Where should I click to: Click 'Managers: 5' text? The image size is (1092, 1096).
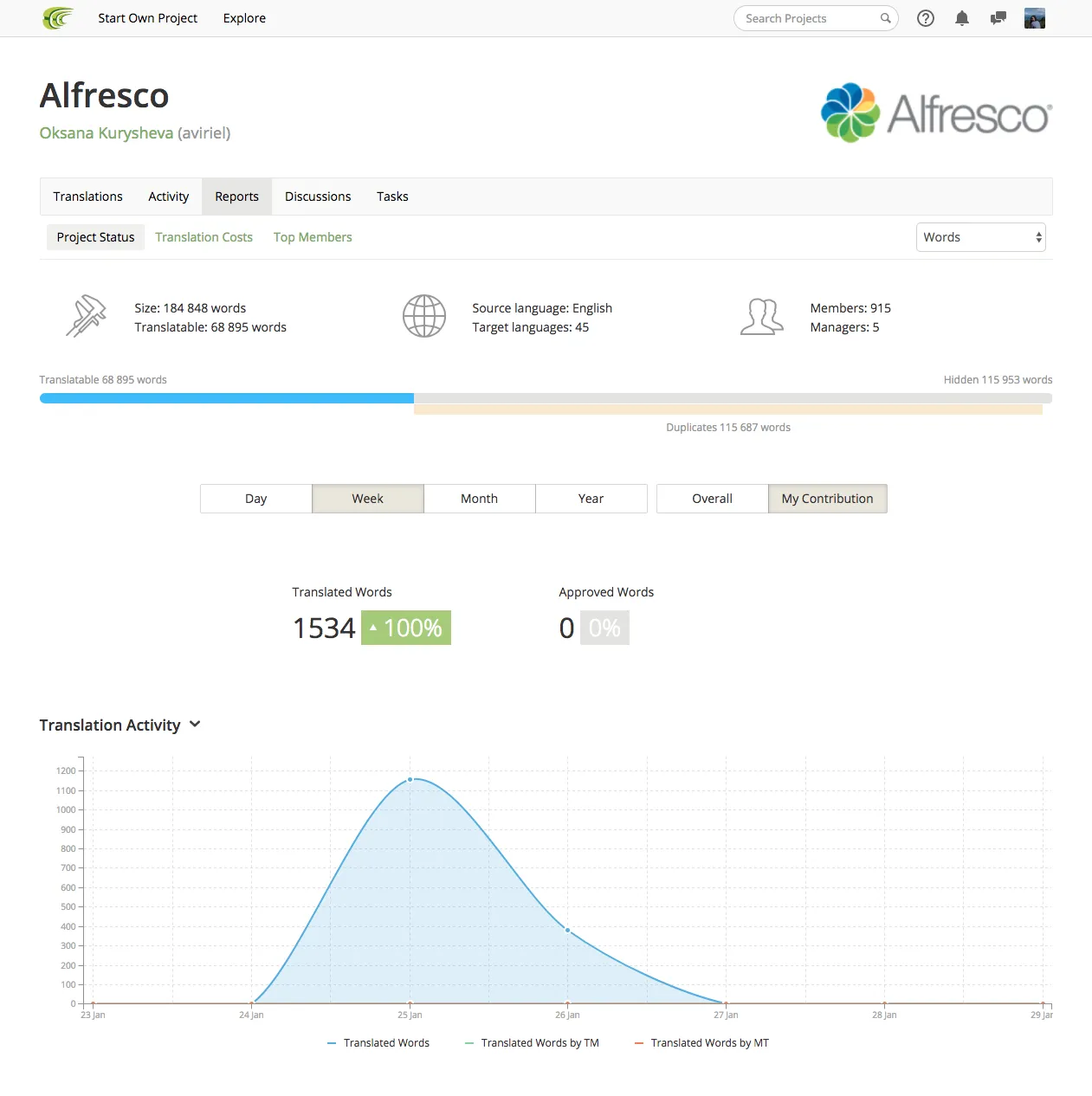[x=845, y=327]
